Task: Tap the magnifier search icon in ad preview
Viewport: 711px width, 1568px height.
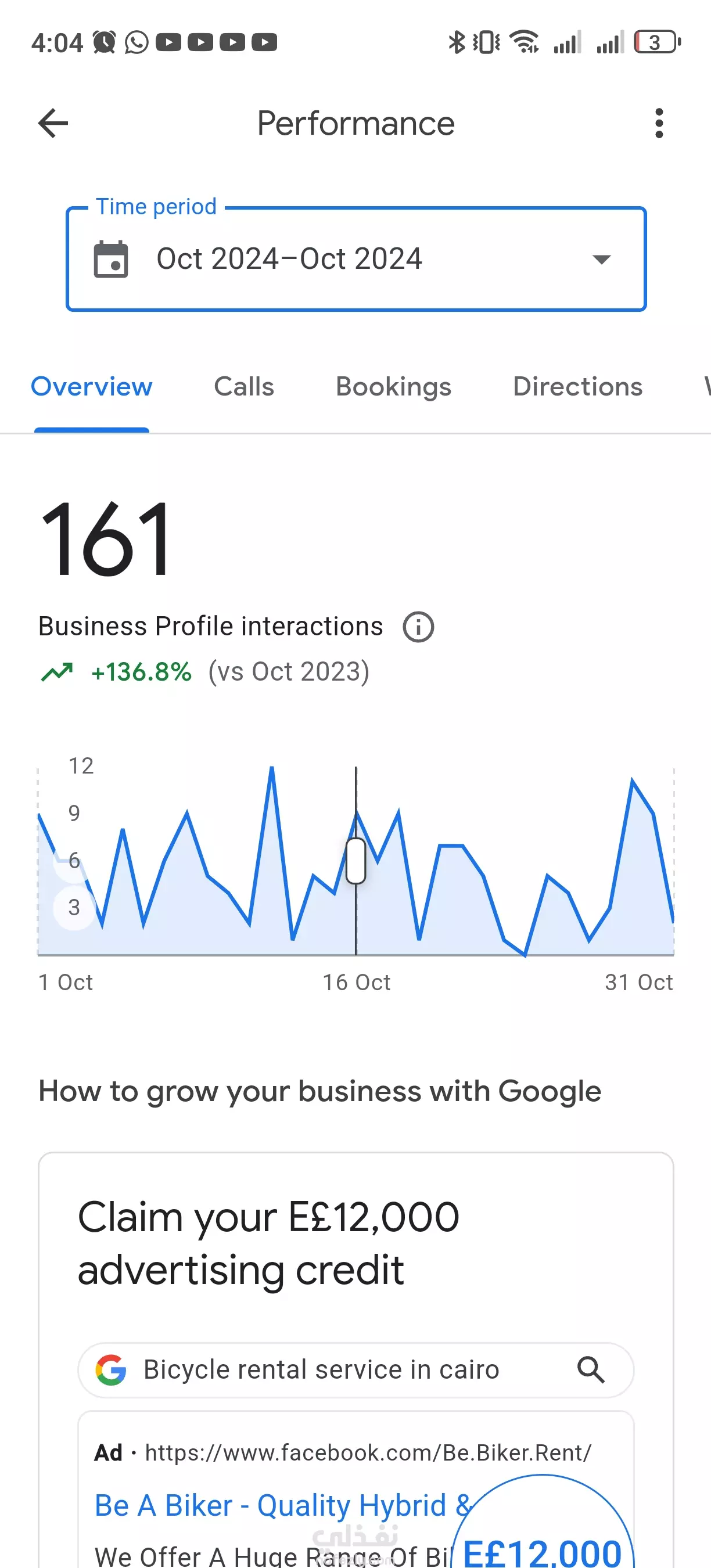Action: (591, 1370)
